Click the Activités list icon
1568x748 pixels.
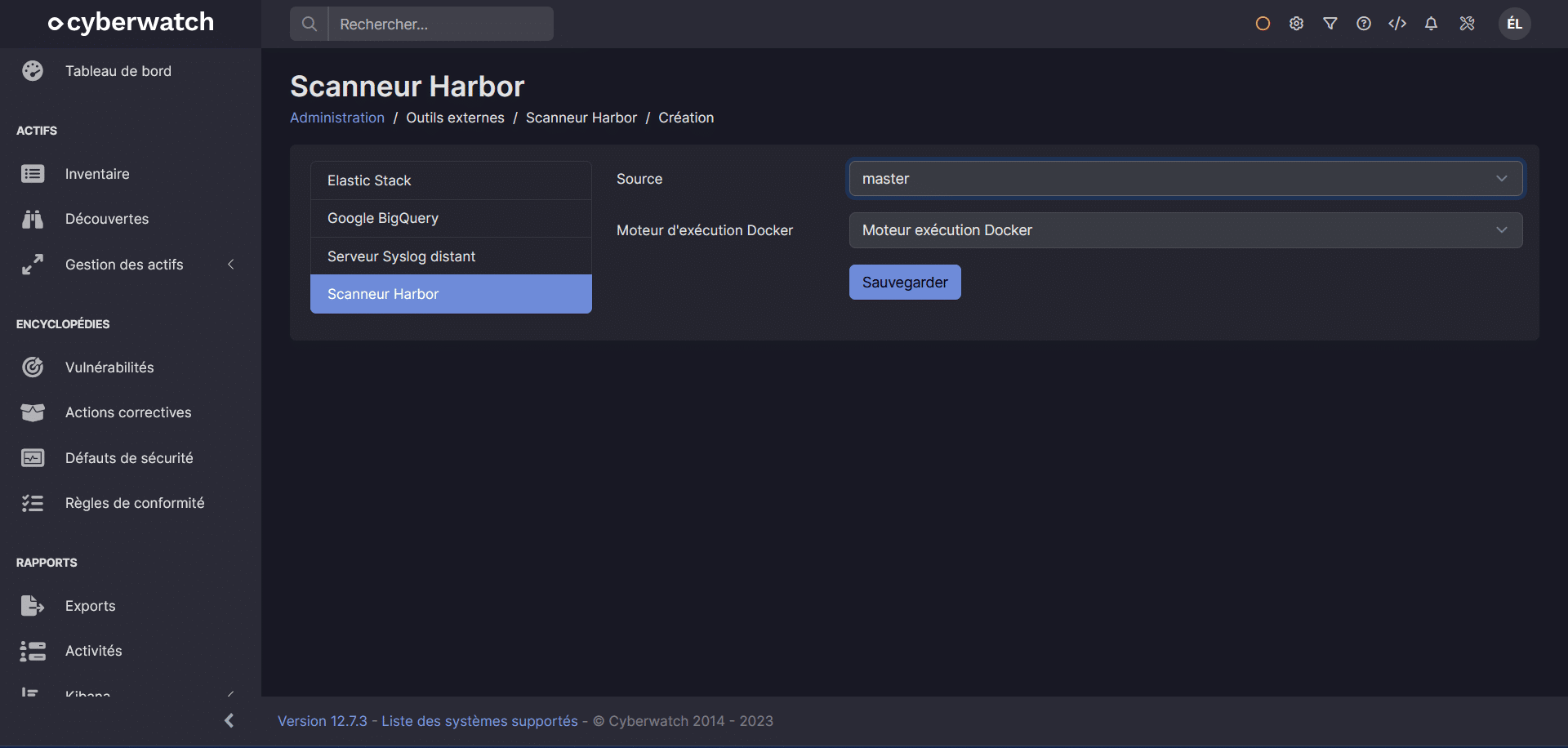(x=33, y=651)
